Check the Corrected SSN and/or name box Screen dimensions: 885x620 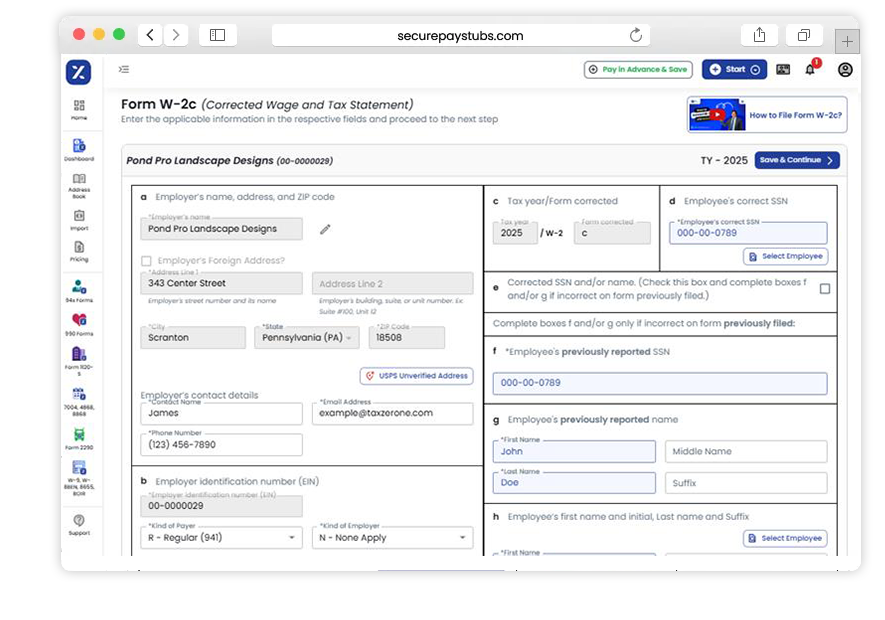[825, 289]
